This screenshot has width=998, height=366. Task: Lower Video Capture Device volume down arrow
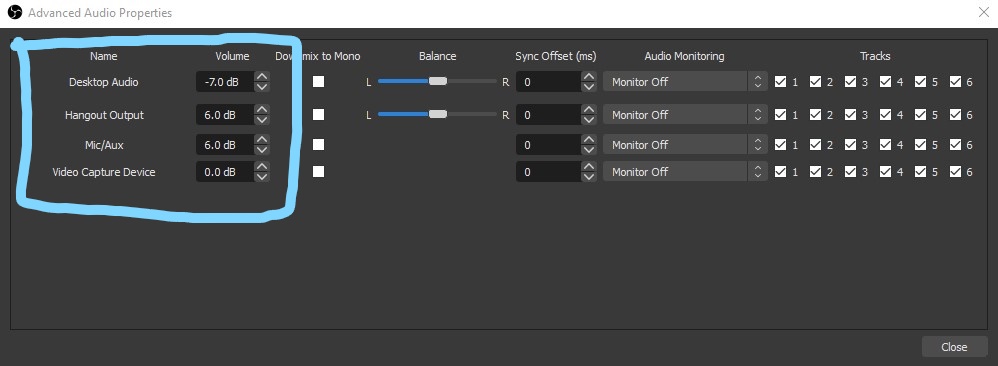point(262,177)
